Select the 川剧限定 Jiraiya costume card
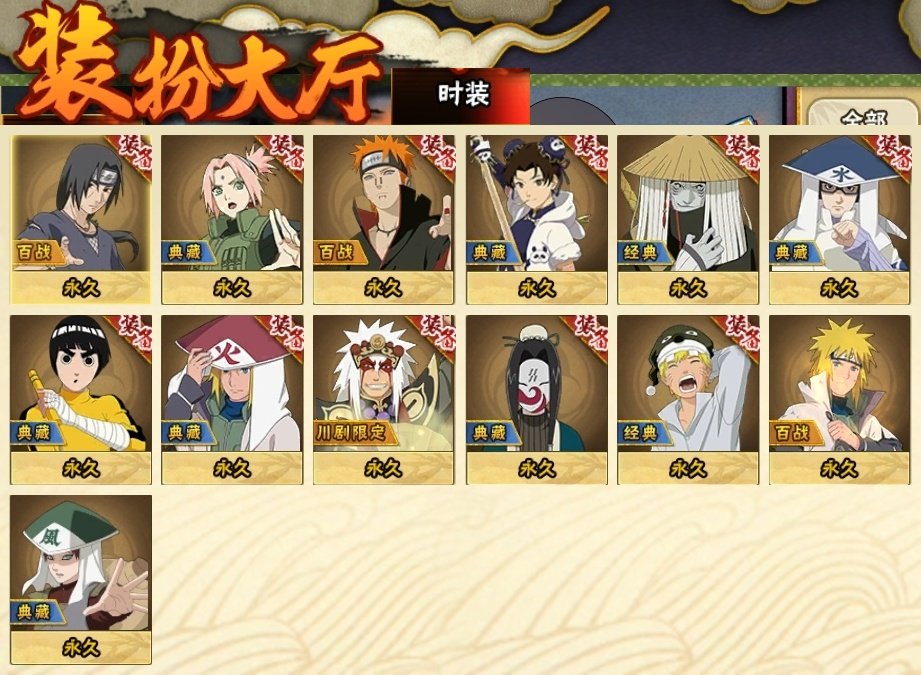This screenshot has width=921, height=675. (383, 399)
